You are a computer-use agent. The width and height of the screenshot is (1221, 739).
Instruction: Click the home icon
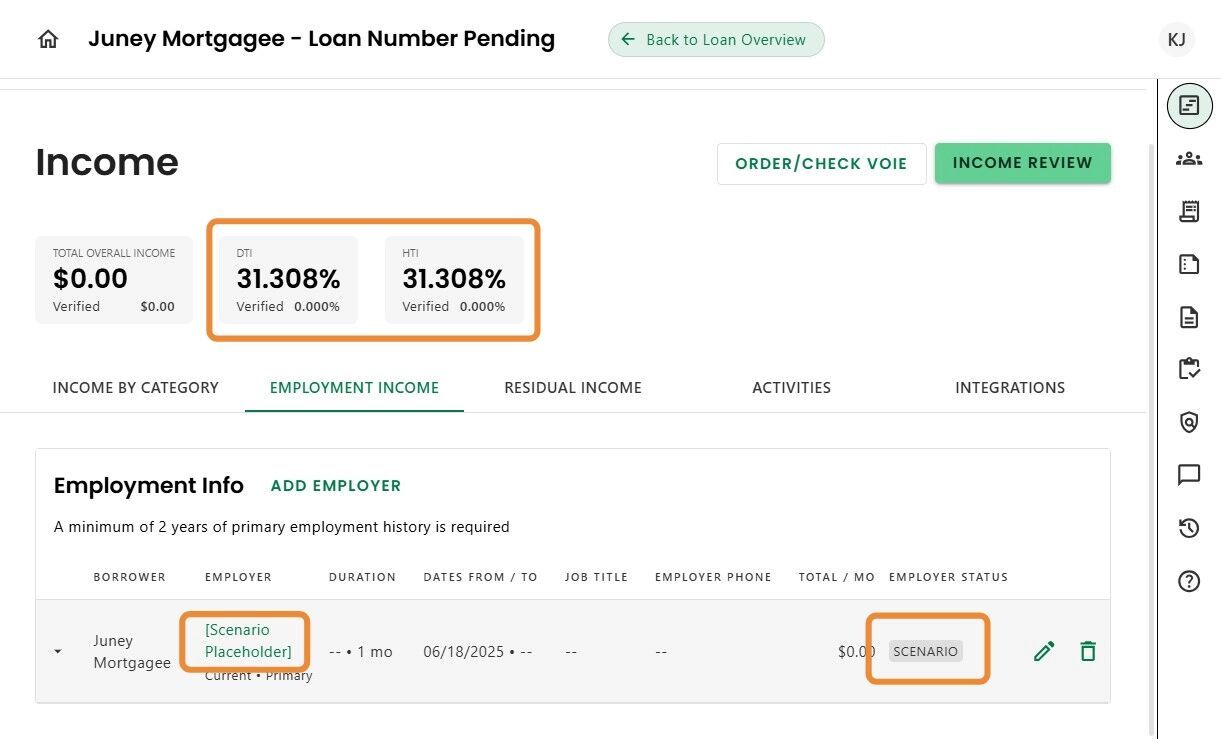(48, 40)
